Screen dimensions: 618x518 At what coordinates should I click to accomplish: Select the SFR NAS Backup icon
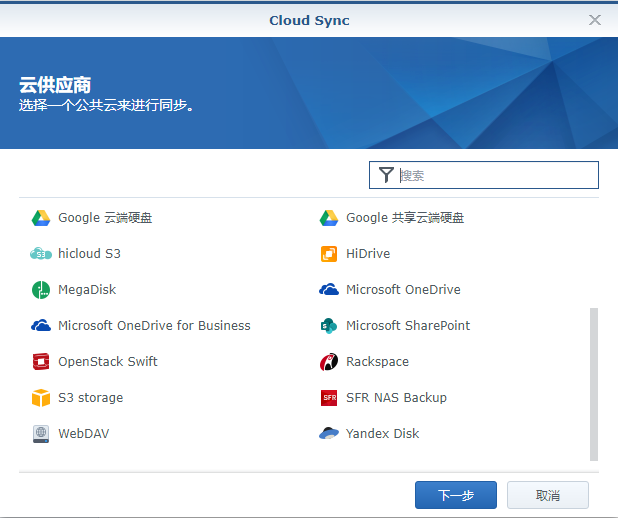click(329, 398)
